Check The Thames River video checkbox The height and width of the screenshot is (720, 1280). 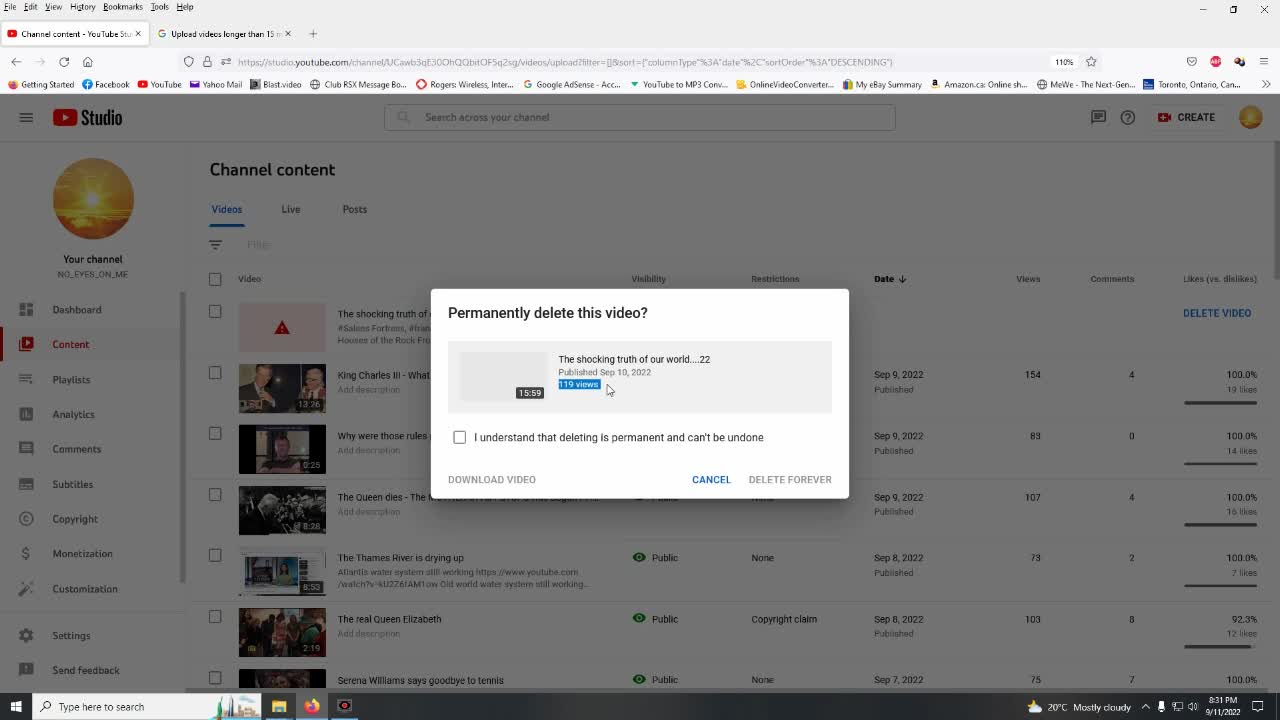(215, 555)
